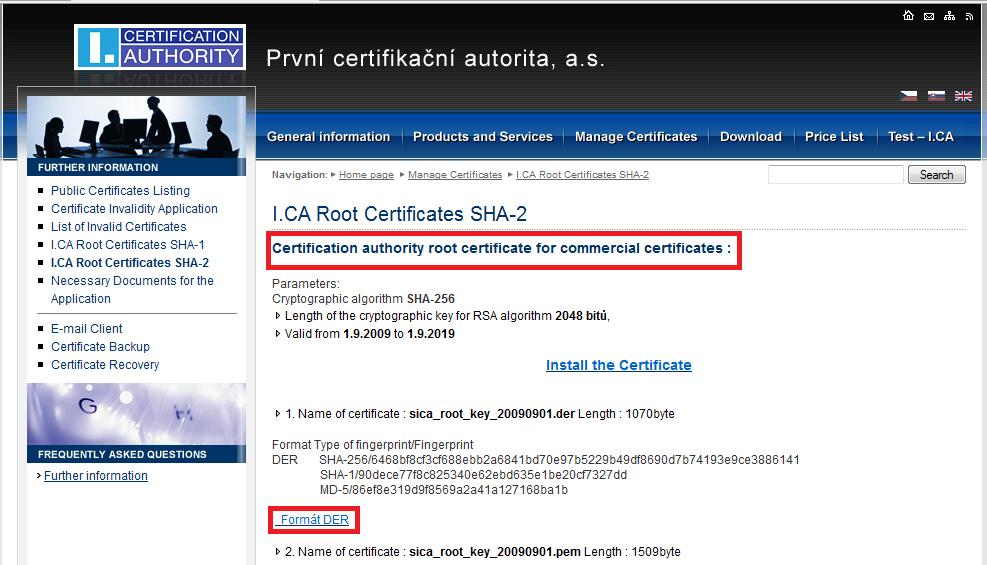This screenshot has width=987, height=565.
Task: Click the commercial certificates root certificate heading
Action: 501,249
